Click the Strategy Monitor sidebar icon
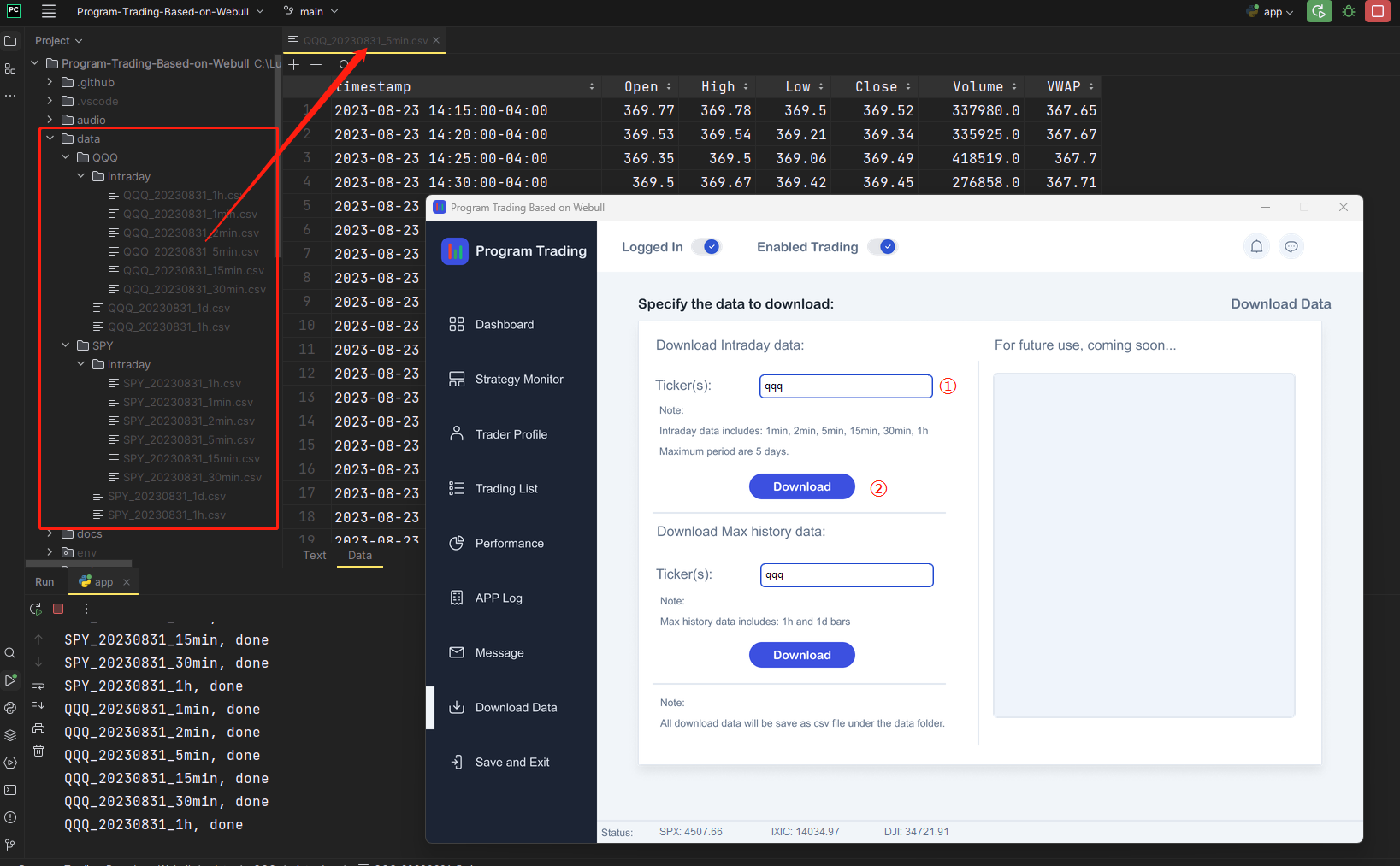 pyautogui.click(x=457, y=379)
